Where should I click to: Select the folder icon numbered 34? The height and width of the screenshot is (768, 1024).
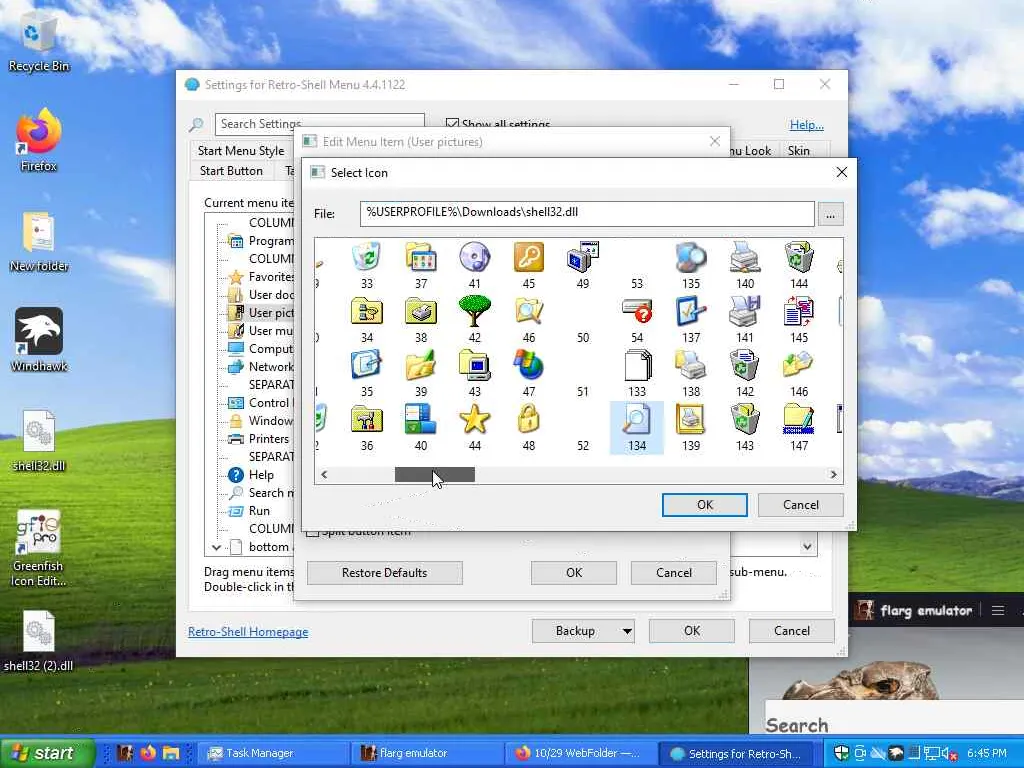[x=366, y=311]
